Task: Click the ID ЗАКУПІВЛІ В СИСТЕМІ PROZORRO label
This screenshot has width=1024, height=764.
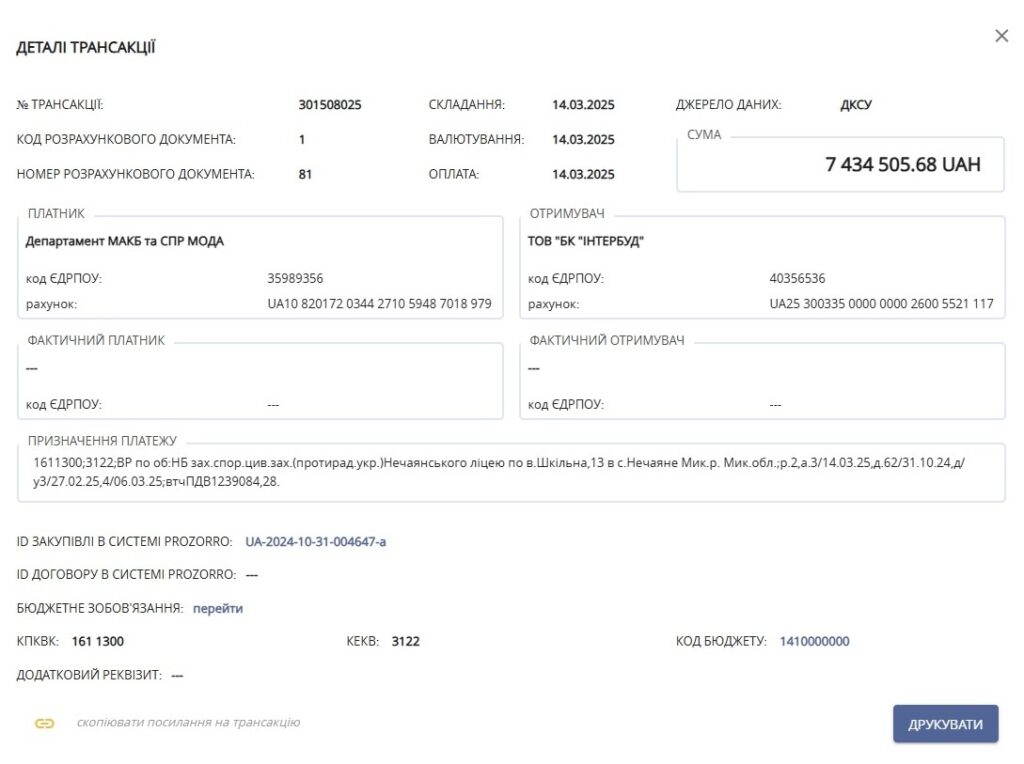Action: coord(124,541)
